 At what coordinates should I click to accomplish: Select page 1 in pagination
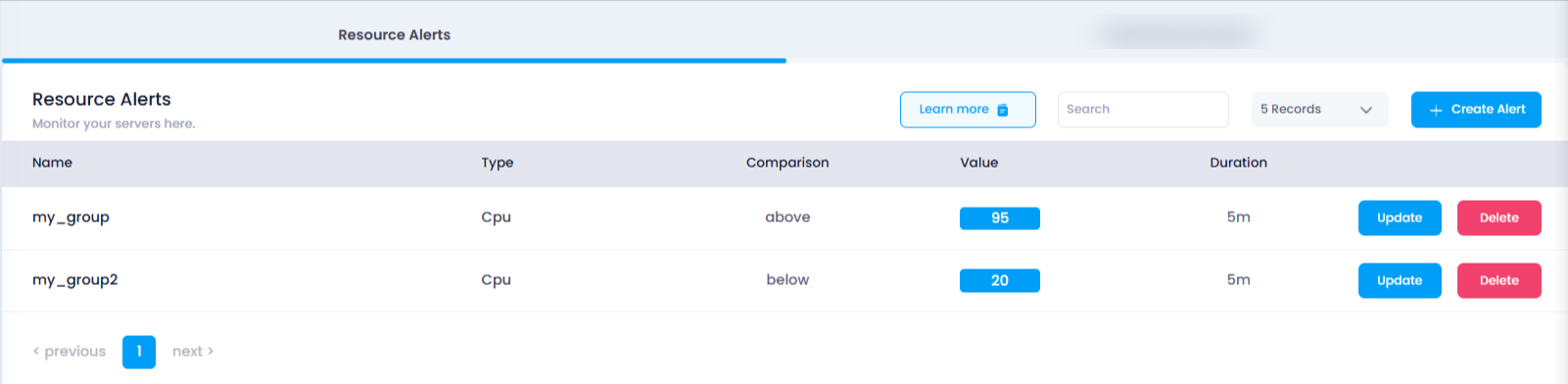[139, 352]
